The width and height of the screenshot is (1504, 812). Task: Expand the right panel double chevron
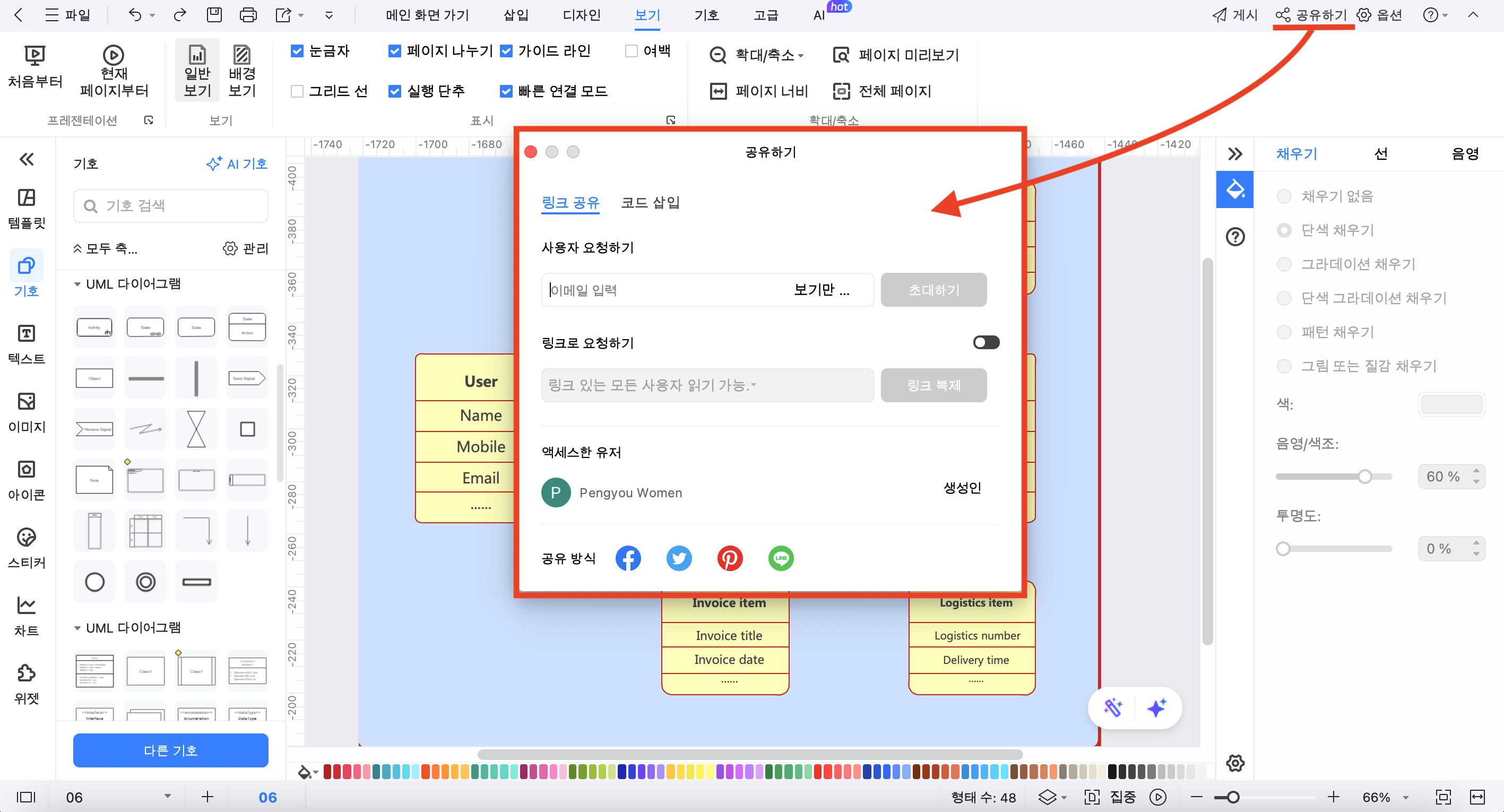pyautogui.click(x=1235, y=154)
